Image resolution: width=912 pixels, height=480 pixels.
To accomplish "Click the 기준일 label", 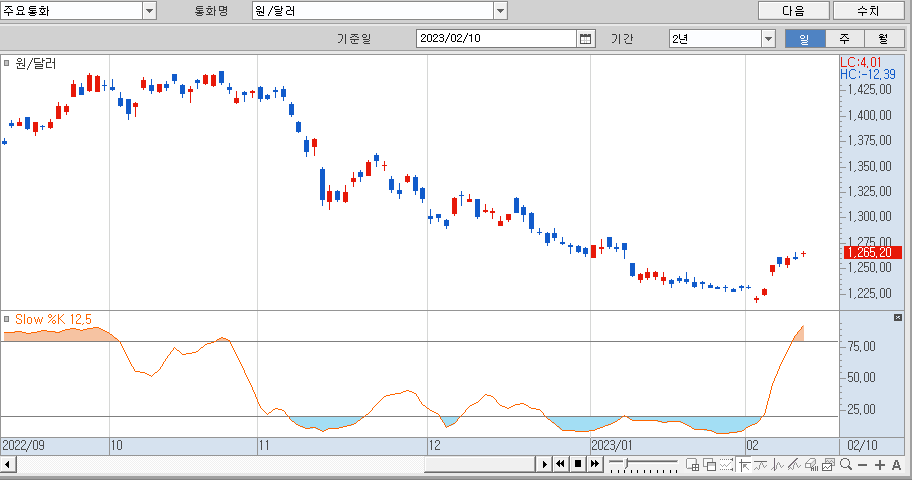I will point(354,38).
